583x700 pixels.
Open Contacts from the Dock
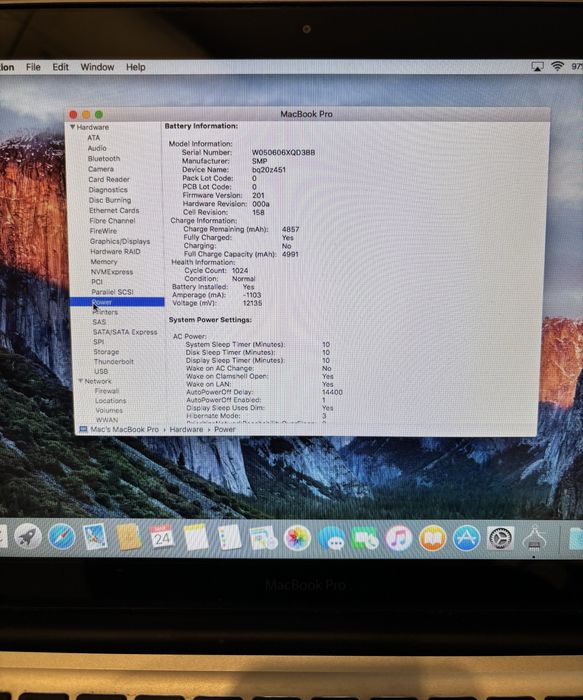tap(129, 536)
